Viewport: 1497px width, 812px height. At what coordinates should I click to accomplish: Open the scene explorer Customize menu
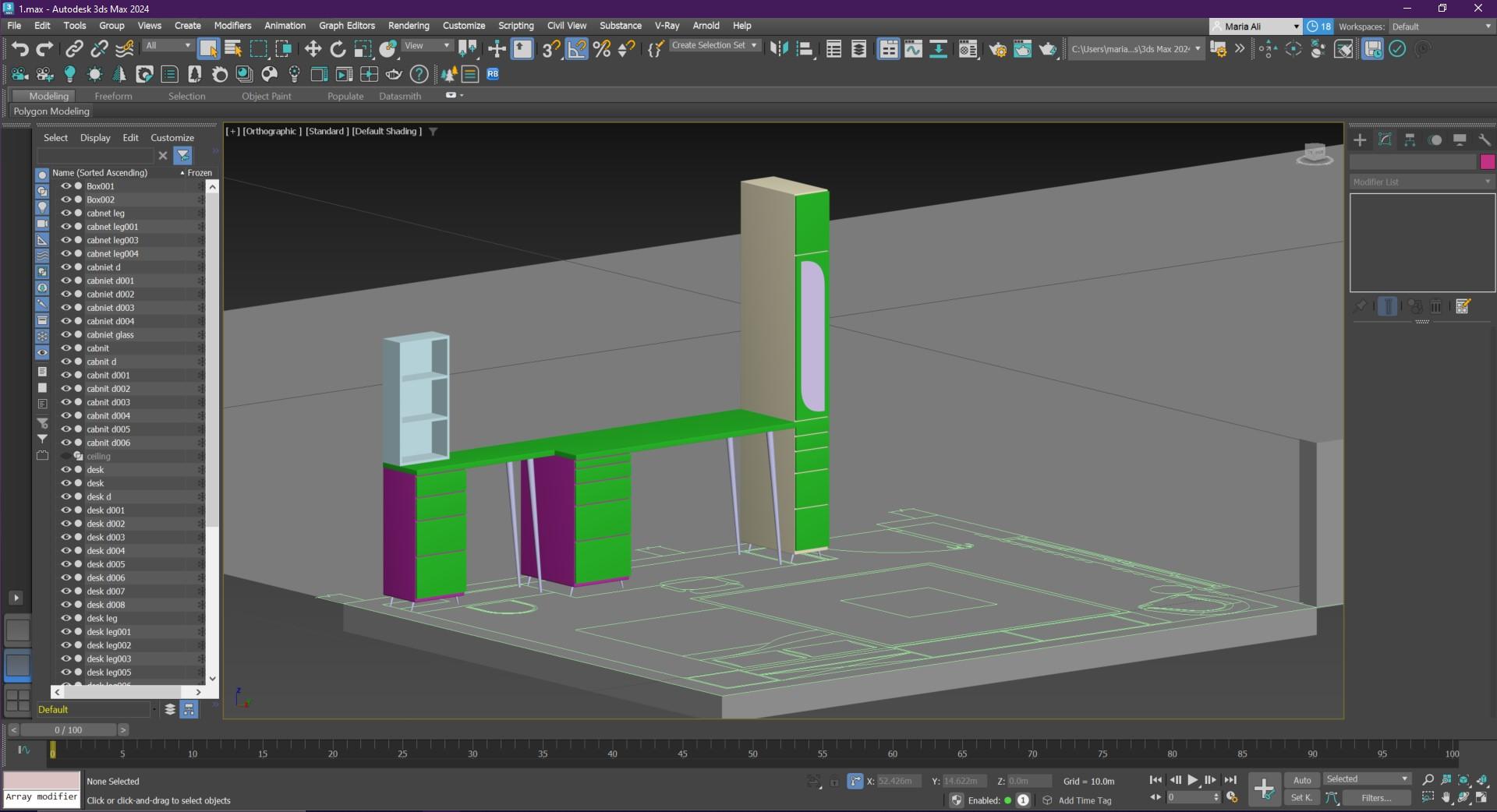pos(172,138)
